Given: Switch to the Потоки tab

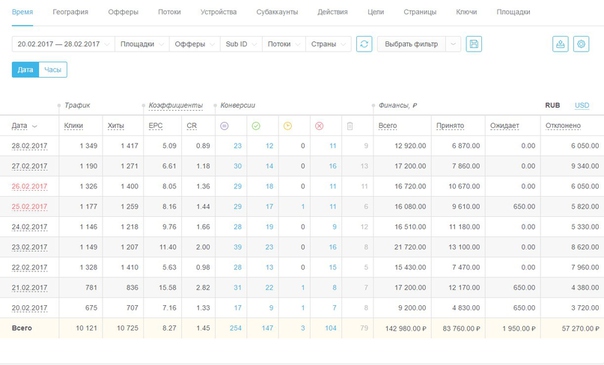Looking at the screenshot, I should [x=169, y=12].
